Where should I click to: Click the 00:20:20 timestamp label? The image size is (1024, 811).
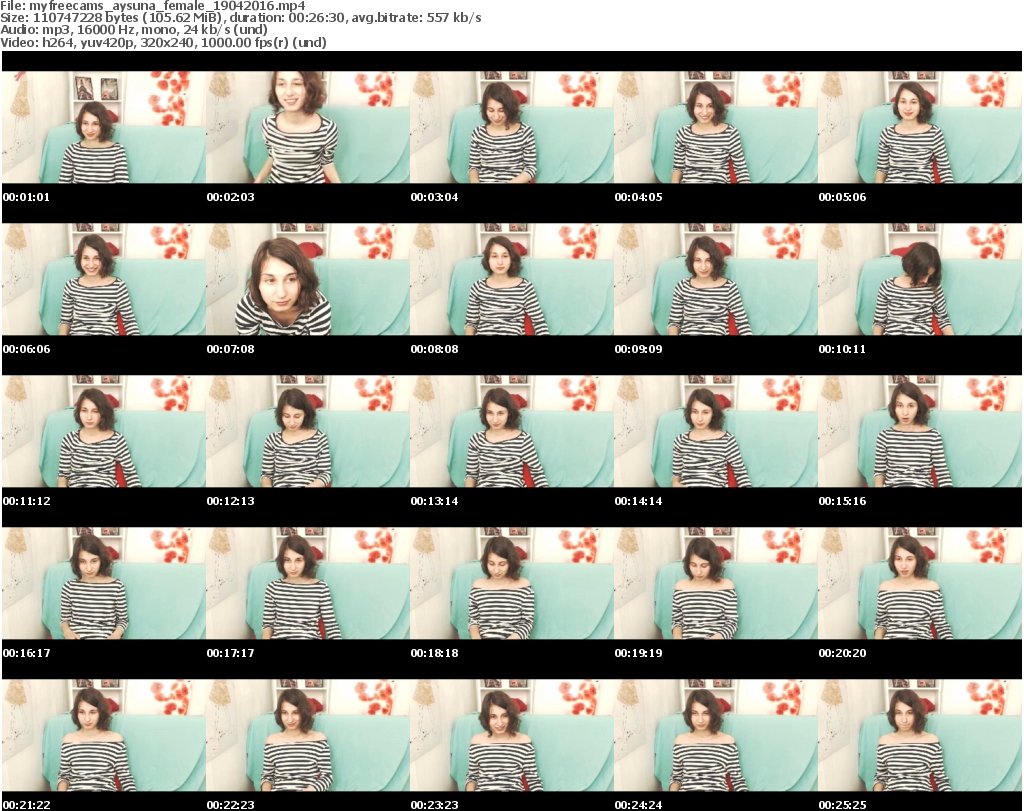click(x=842, y=653)
